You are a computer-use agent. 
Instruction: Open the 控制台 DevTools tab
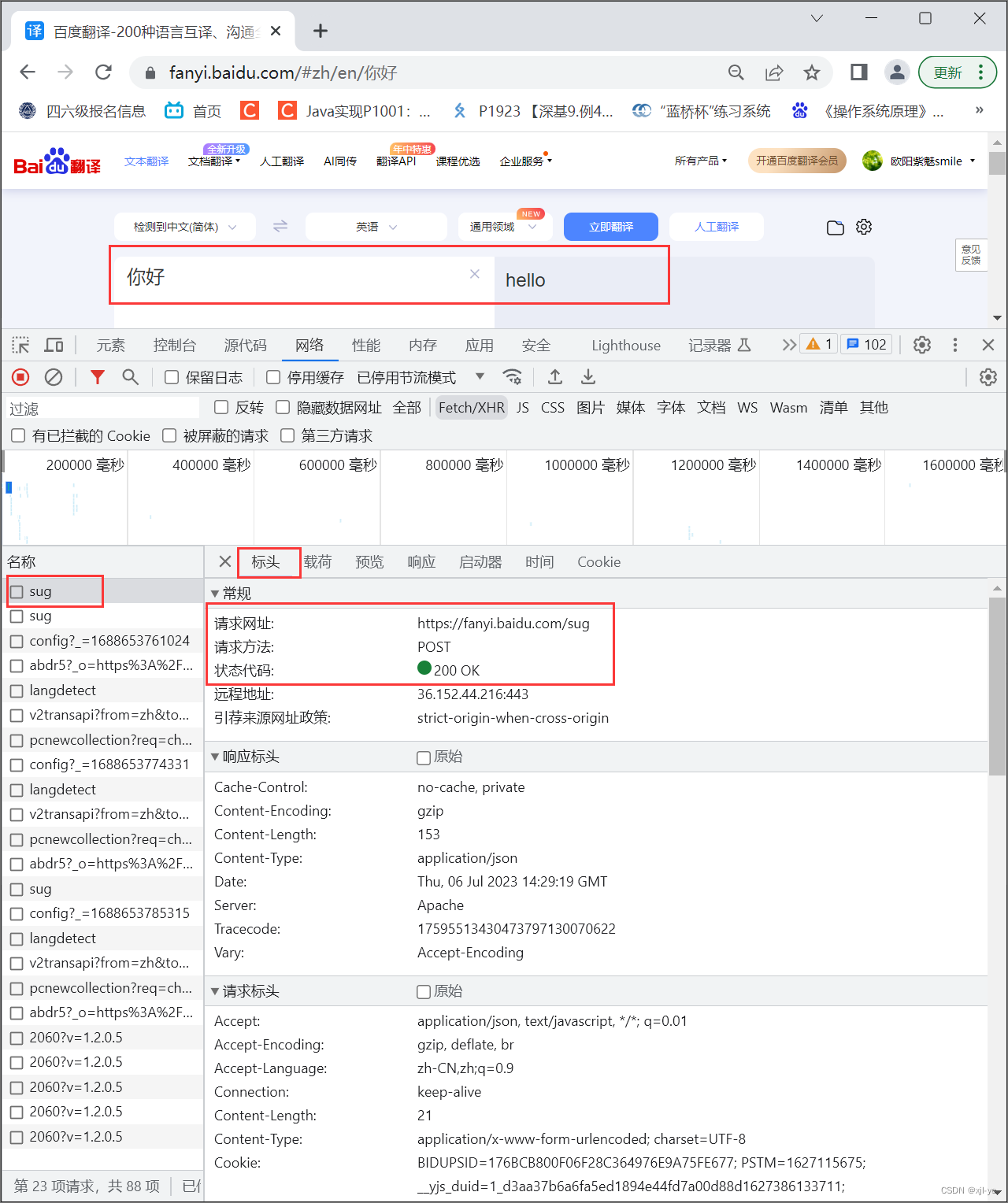[x=175, y=345]
